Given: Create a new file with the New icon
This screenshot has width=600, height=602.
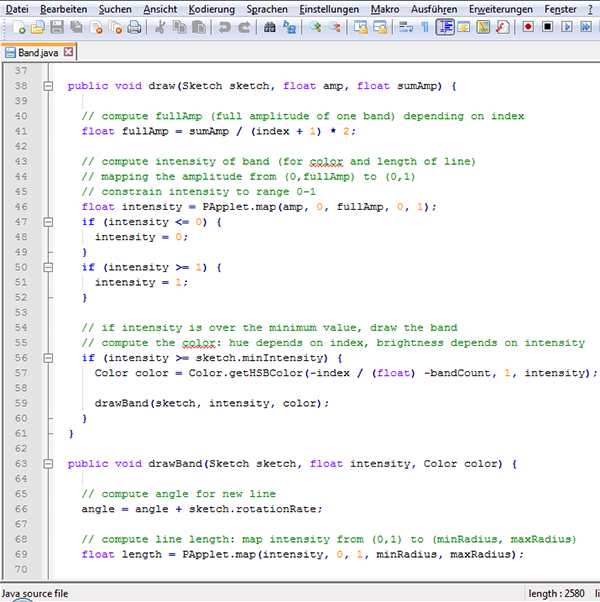Looking at the screenshot, I should click(x=19, y=27).
